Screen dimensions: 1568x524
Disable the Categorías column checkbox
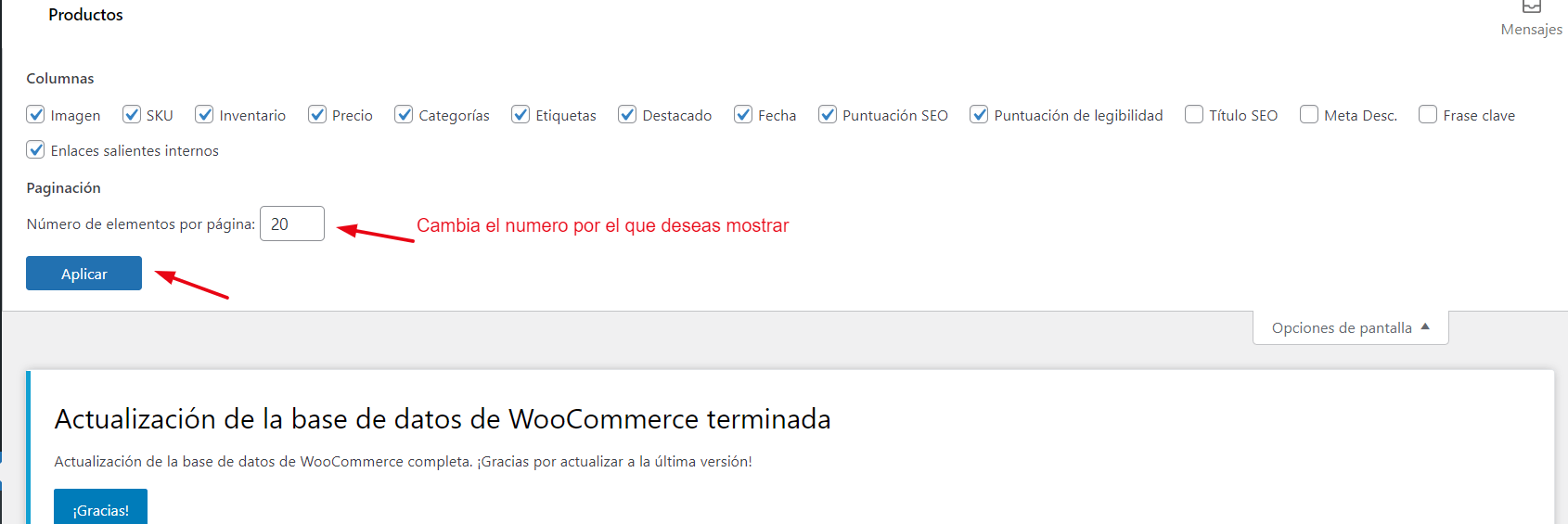404,114
